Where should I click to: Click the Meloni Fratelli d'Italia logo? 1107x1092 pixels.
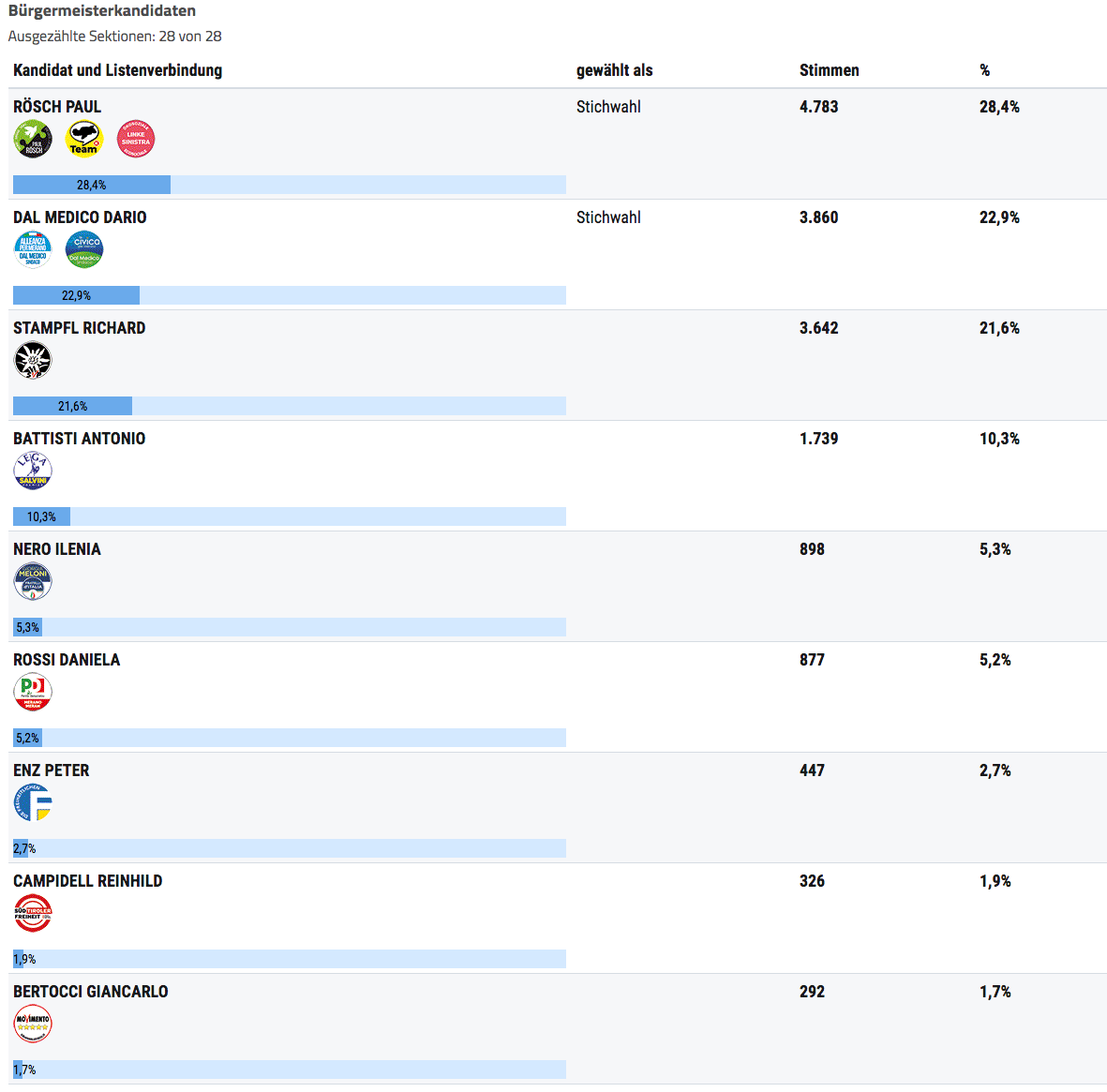click(x=33, y=582)
